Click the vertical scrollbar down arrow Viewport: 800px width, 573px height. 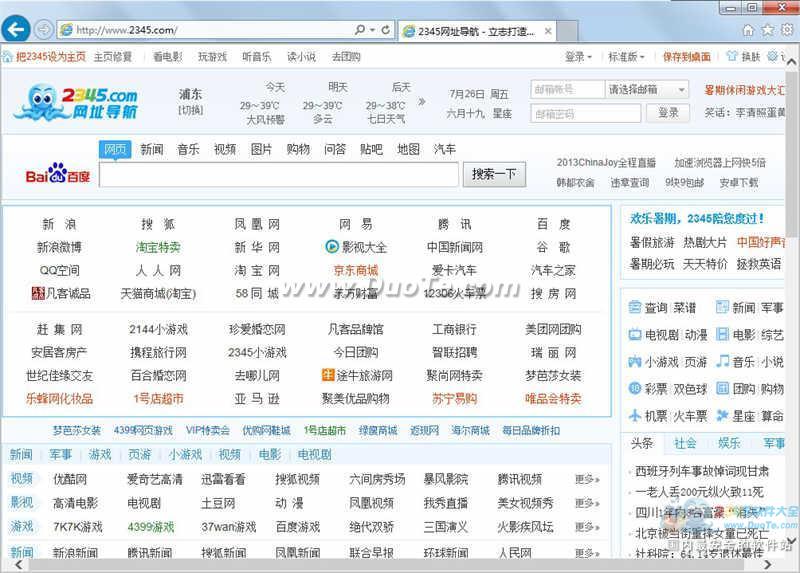[x=792, y=541]
